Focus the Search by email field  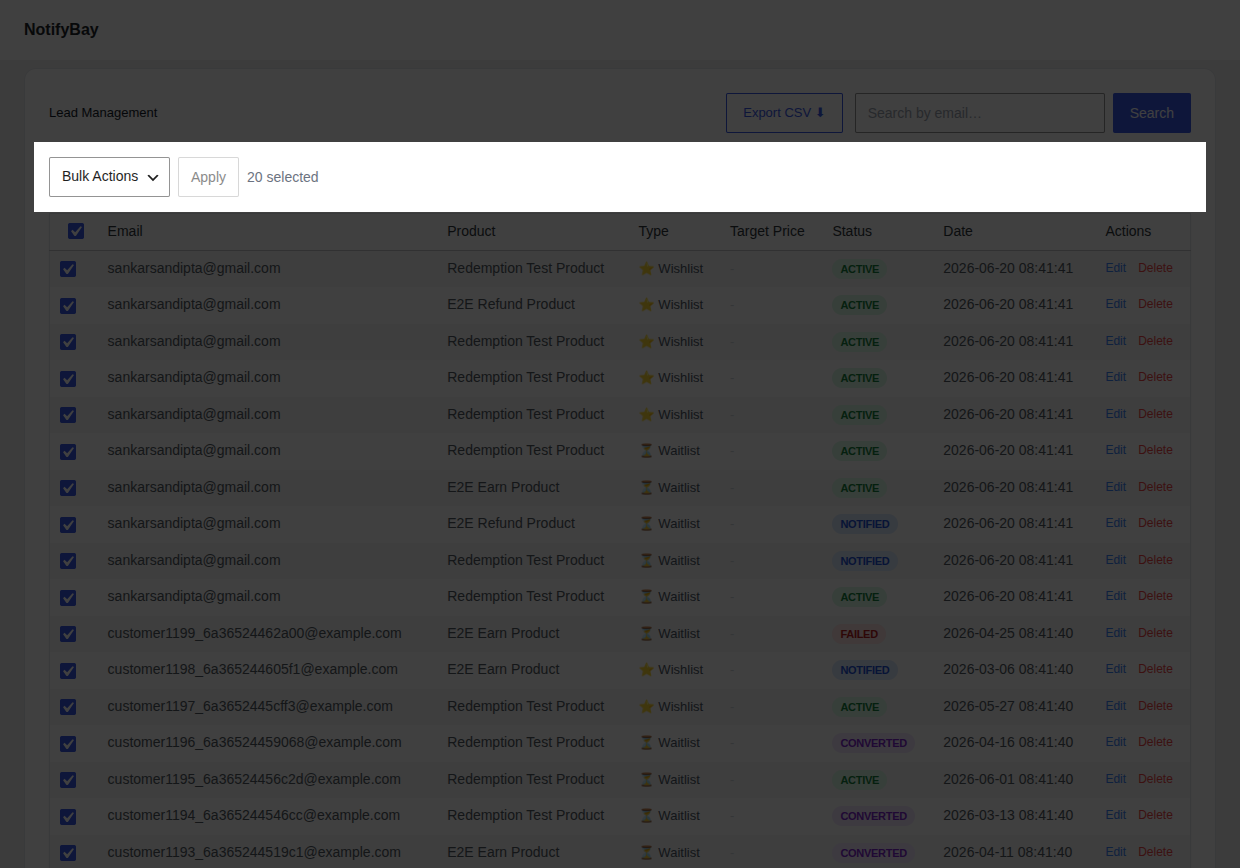click(x=979, y=113)
